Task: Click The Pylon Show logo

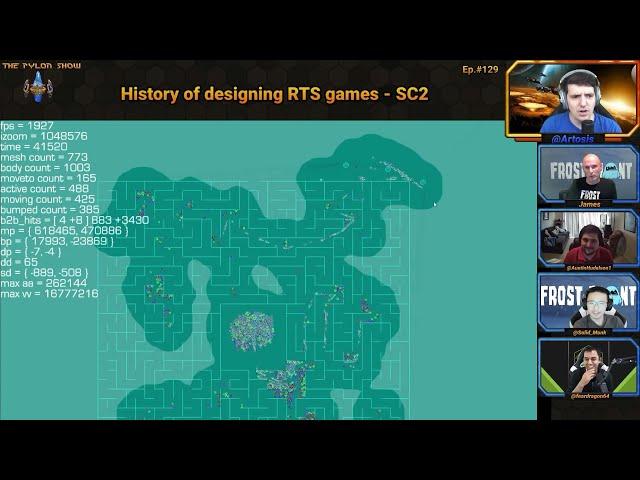Action: pyautogui.click(x=41, y=82)
